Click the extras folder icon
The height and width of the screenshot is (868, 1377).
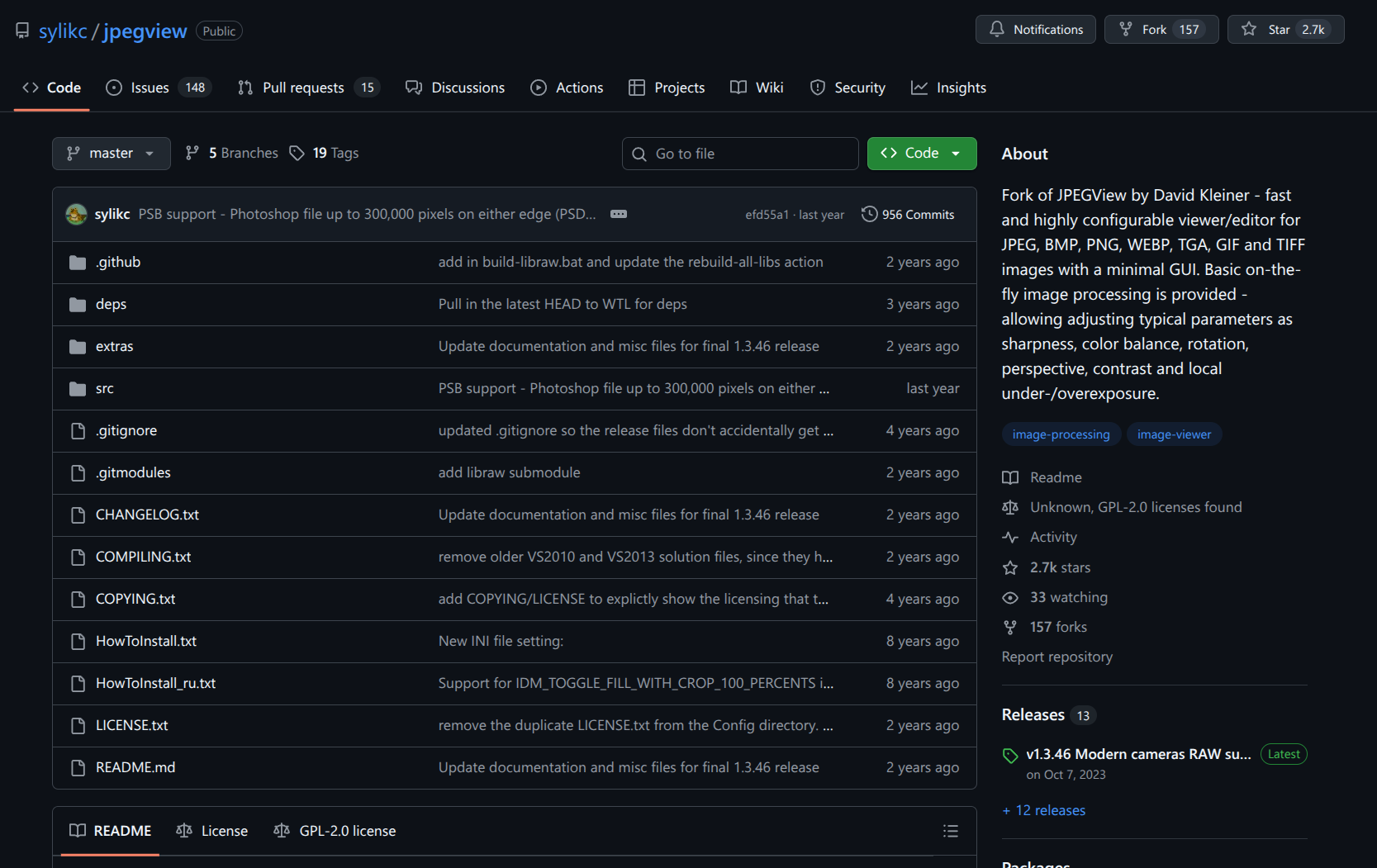click(78, 347)
